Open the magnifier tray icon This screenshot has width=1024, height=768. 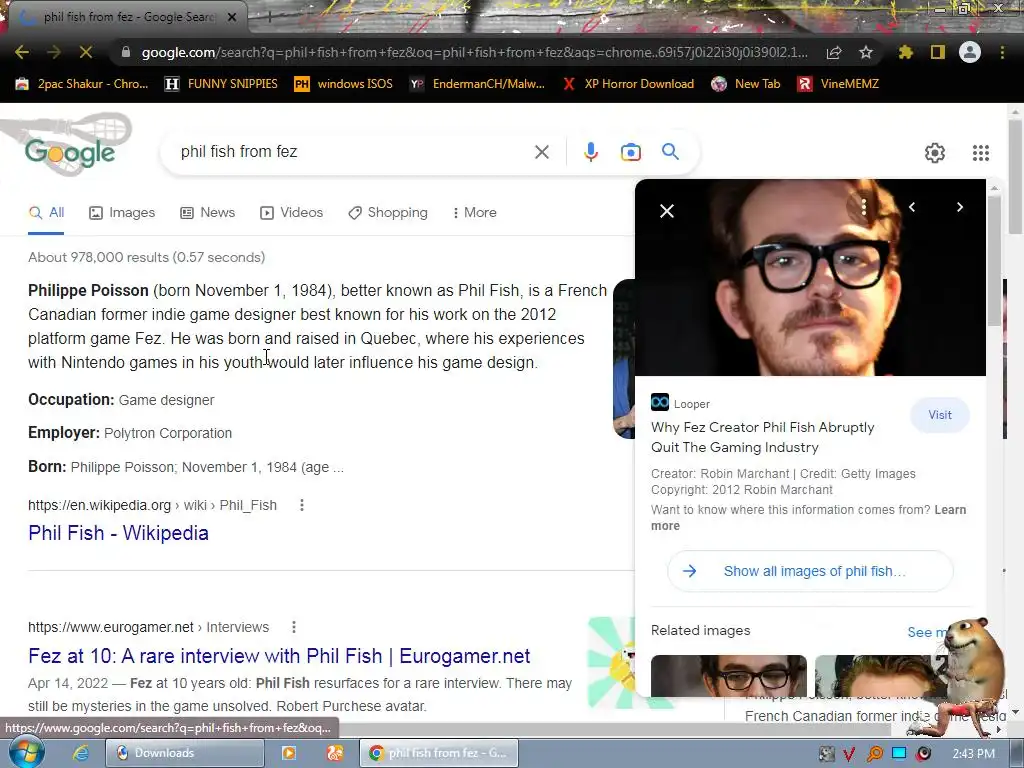click(x=874, y=754)
